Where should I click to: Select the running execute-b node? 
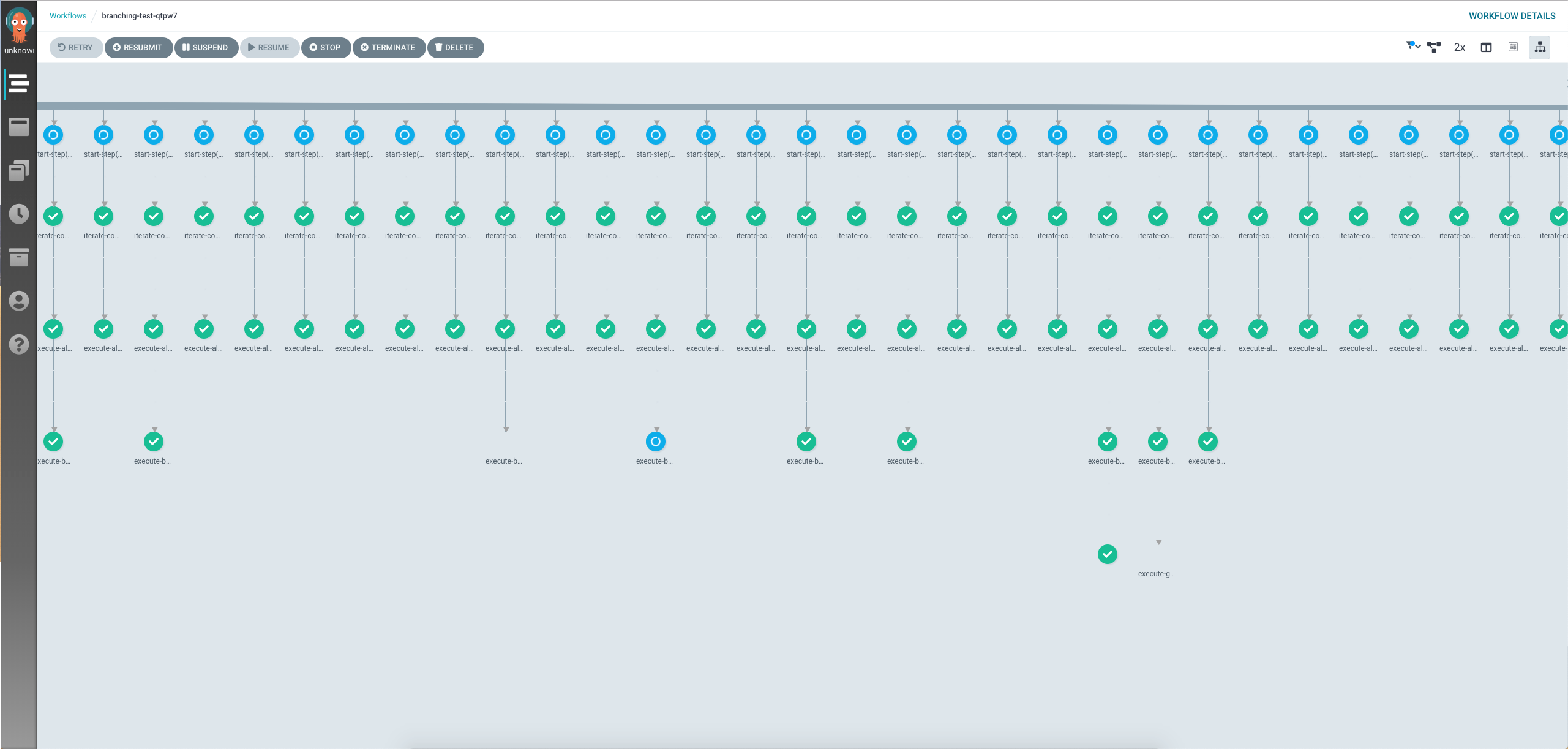tap(655, 441)
